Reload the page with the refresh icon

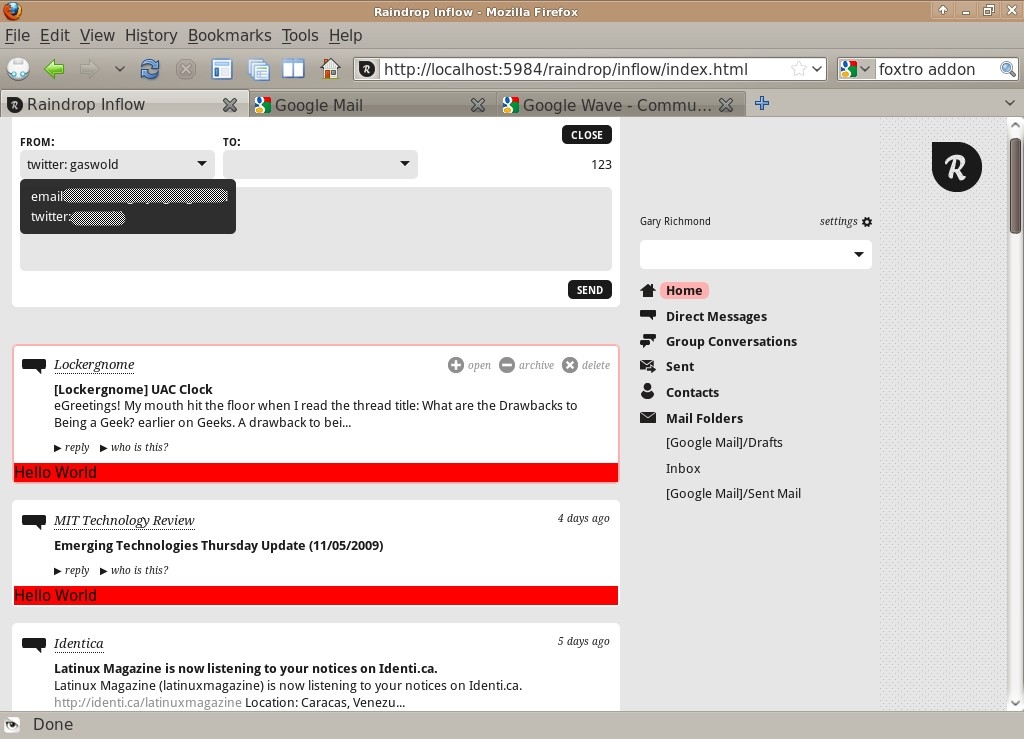tap(150, 69)
